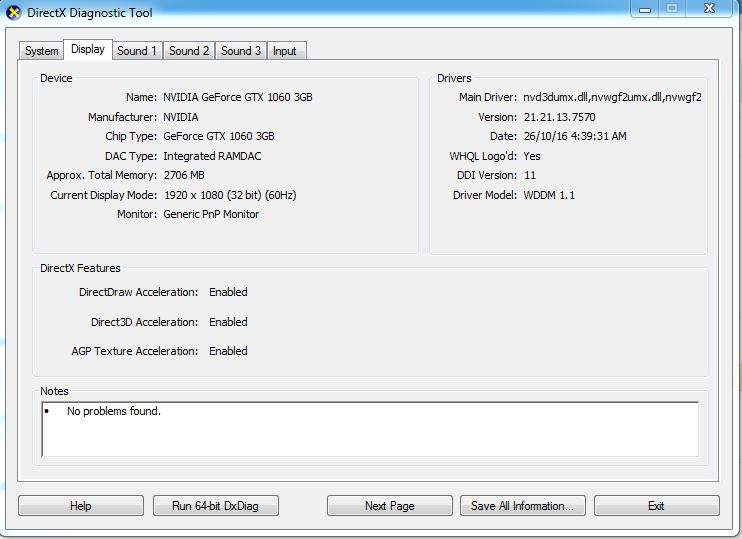Viewport: 742px width, 539px height.
Task: Click driver version '21.21.13.7570'
Action: pos(559,117)
